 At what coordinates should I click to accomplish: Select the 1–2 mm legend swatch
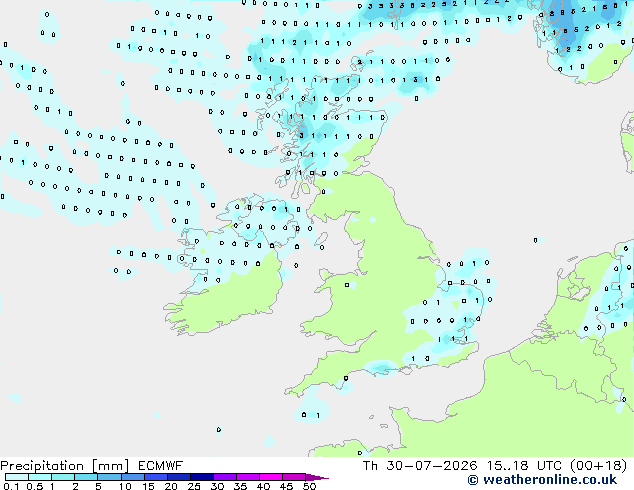coord(63,477)
